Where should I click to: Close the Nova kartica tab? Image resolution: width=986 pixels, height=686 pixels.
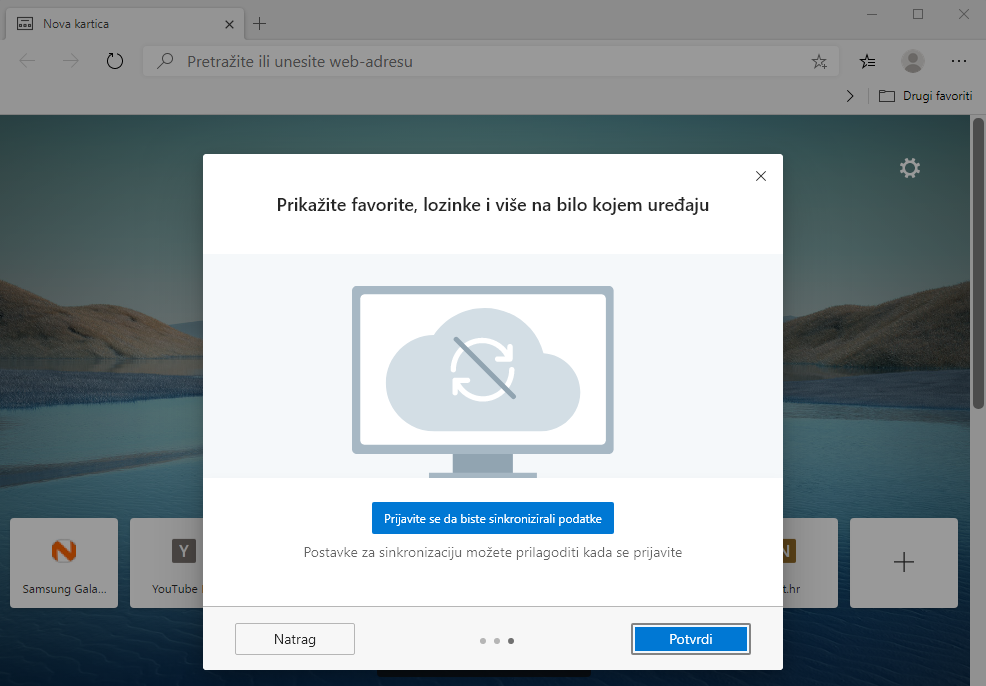click(229, 23)
